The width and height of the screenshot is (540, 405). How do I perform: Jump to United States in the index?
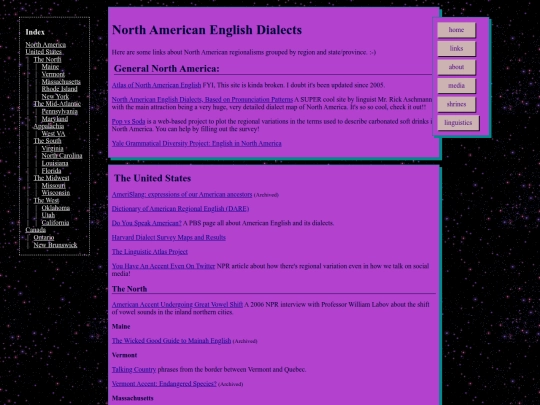point(43,52)
